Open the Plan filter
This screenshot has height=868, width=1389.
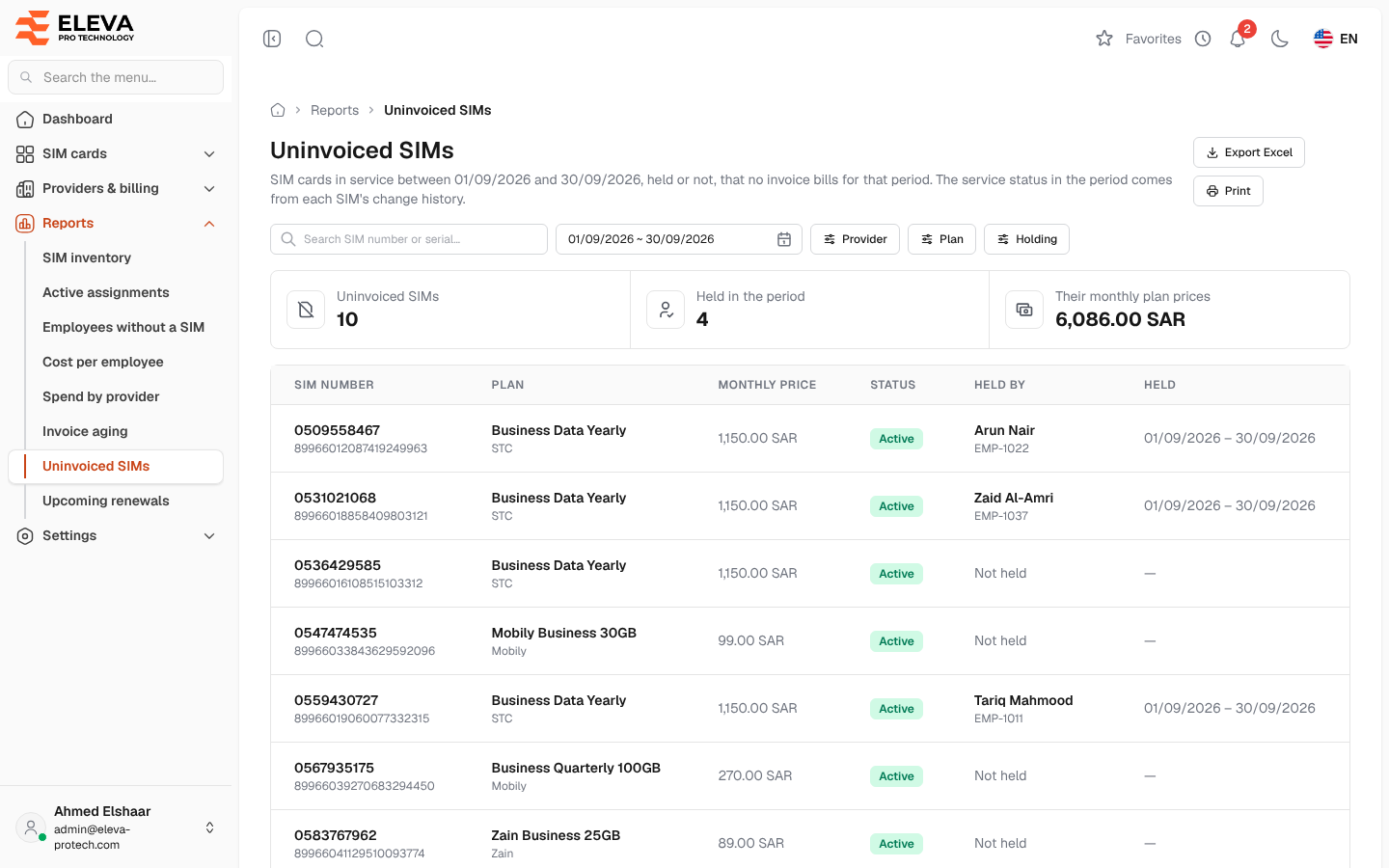coord(941,239)
